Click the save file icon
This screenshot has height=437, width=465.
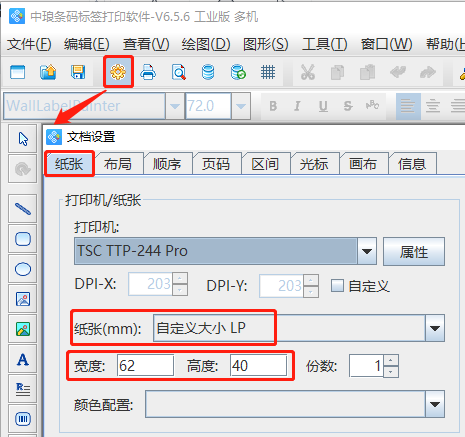(78, 72)
